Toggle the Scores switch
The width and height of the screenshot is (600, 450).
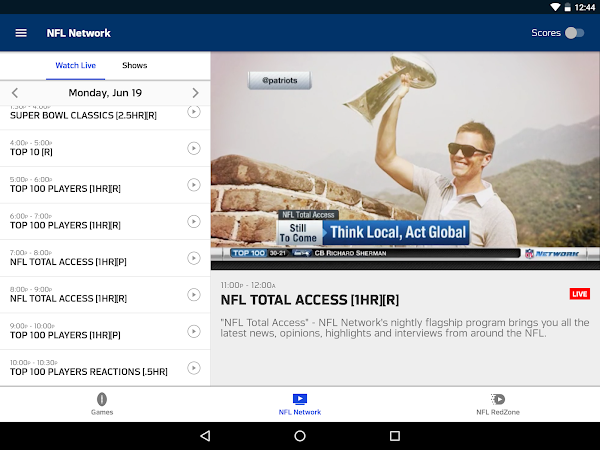tap(574, 33)
